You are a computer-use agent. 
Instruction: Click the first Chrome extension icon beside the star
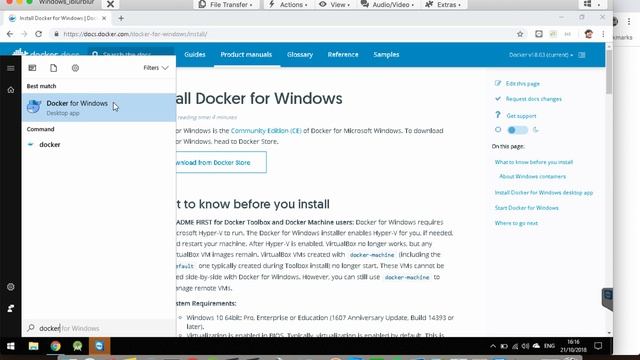point(539,34)
